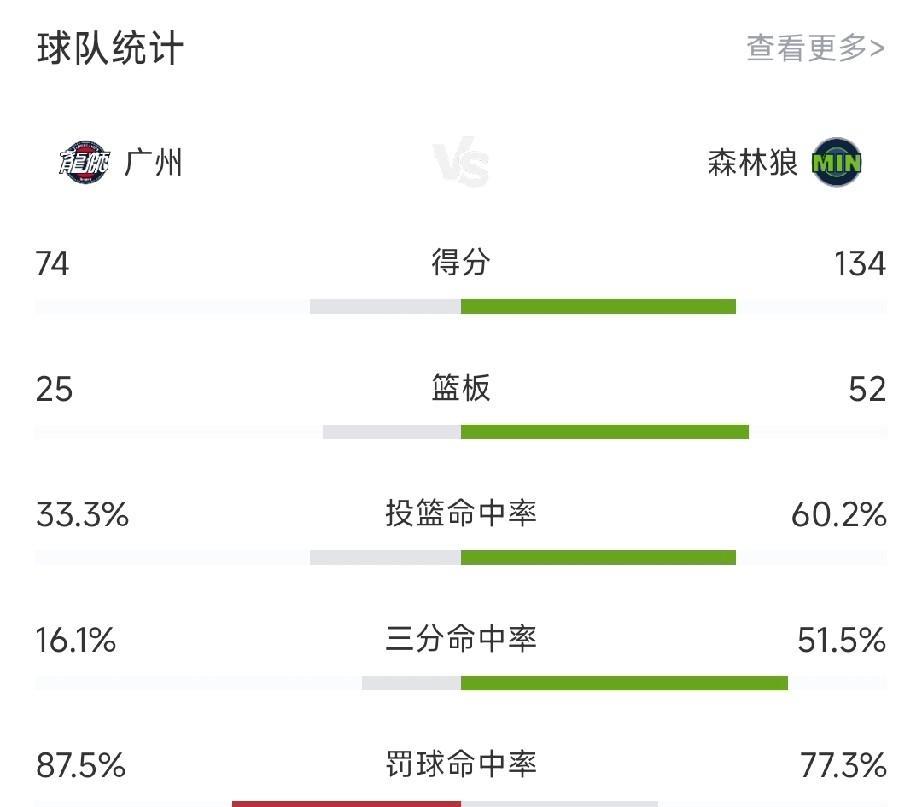Click the 60.2% field goal value
Screen dimensions: 922x807
coord(838,515)
